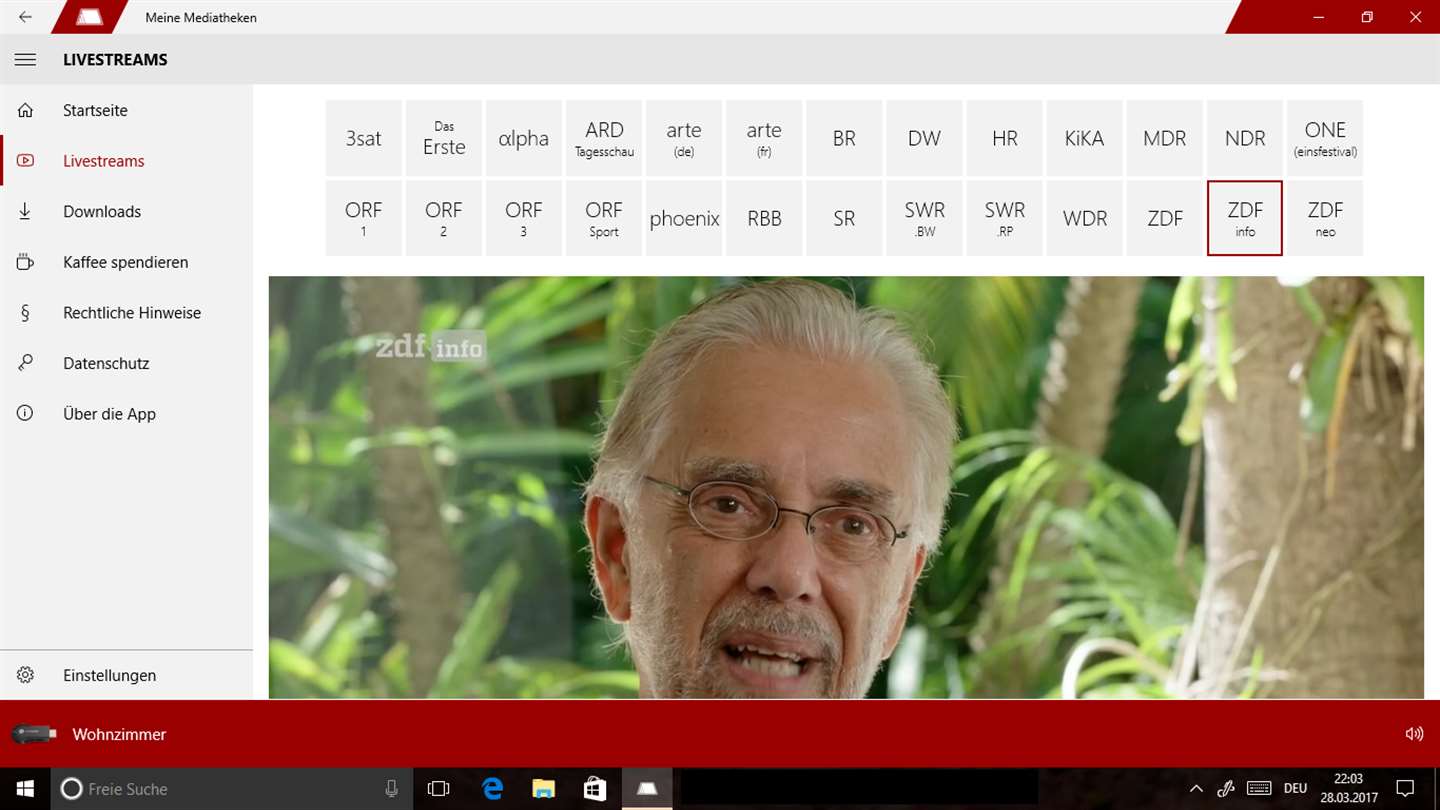This screenshot has height=810, width=1440.
Task: Select the ZDF info tile
Action: (x=1245, y=218)
